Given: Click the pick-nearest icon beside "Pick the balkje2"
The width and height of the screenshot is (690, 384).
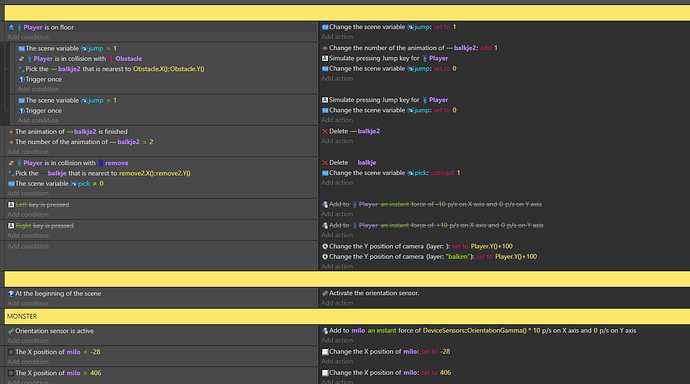Looking at the screenshot, I should coord(22,69).
